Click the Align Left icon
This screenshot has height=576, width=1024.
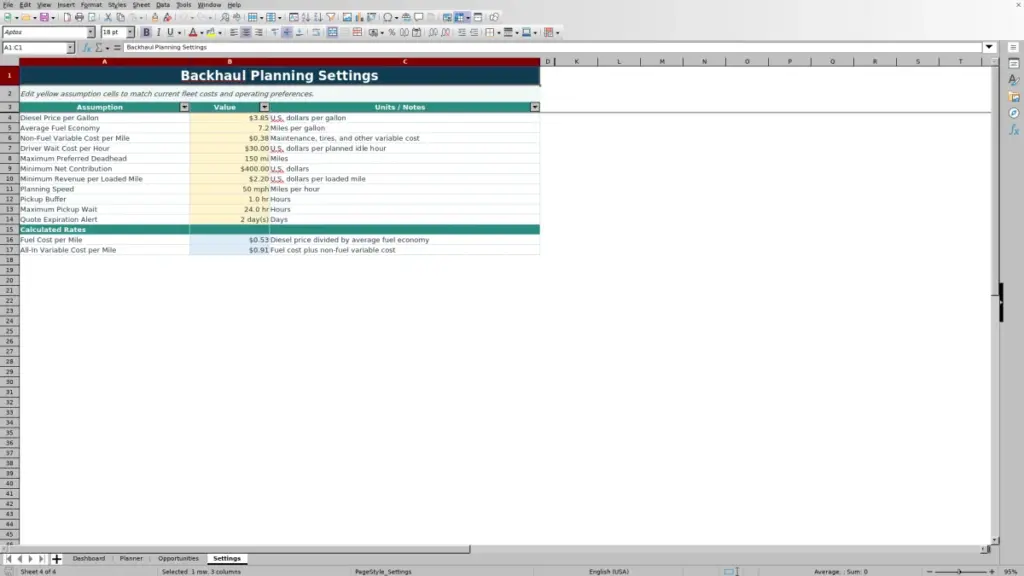tap(234, 32)
